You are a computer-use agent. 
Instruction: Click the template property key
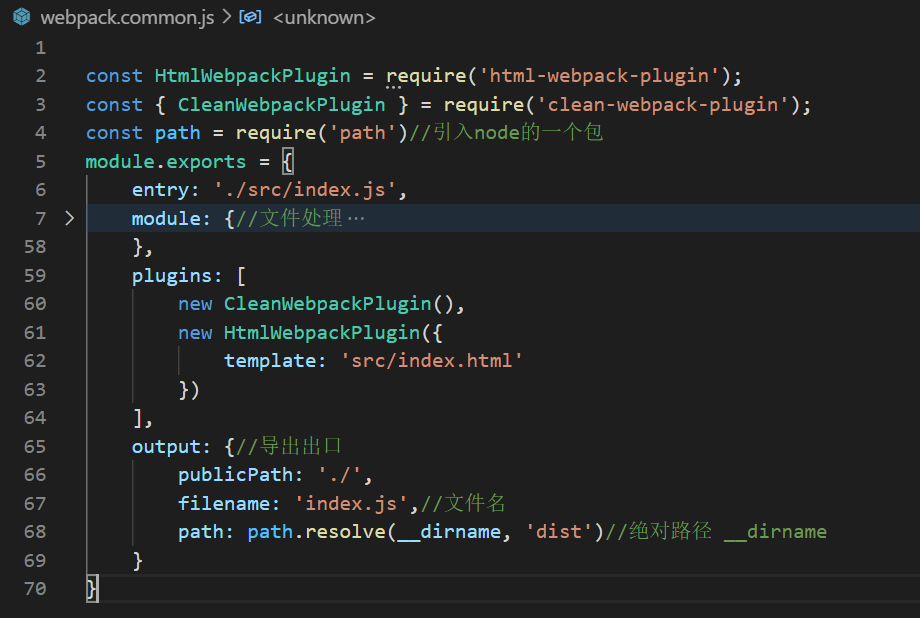point(269,361)
